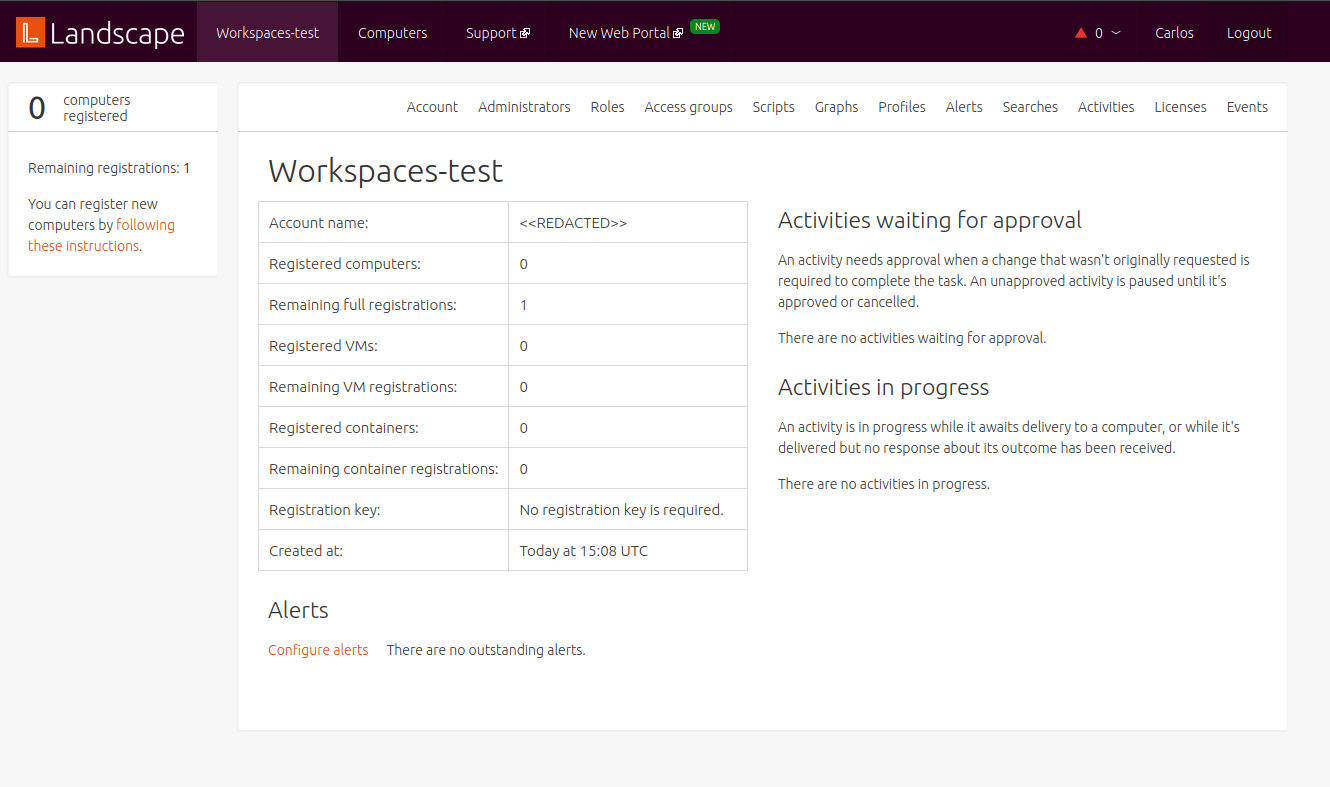Open the Account sub-menu item
1330x787 pixels.
point(432,107)
